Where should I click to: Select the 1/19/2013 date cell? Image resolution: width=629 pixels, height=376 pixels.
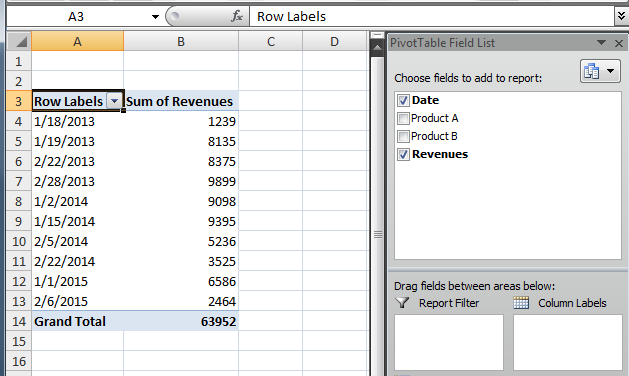click(x=77, y=141)
